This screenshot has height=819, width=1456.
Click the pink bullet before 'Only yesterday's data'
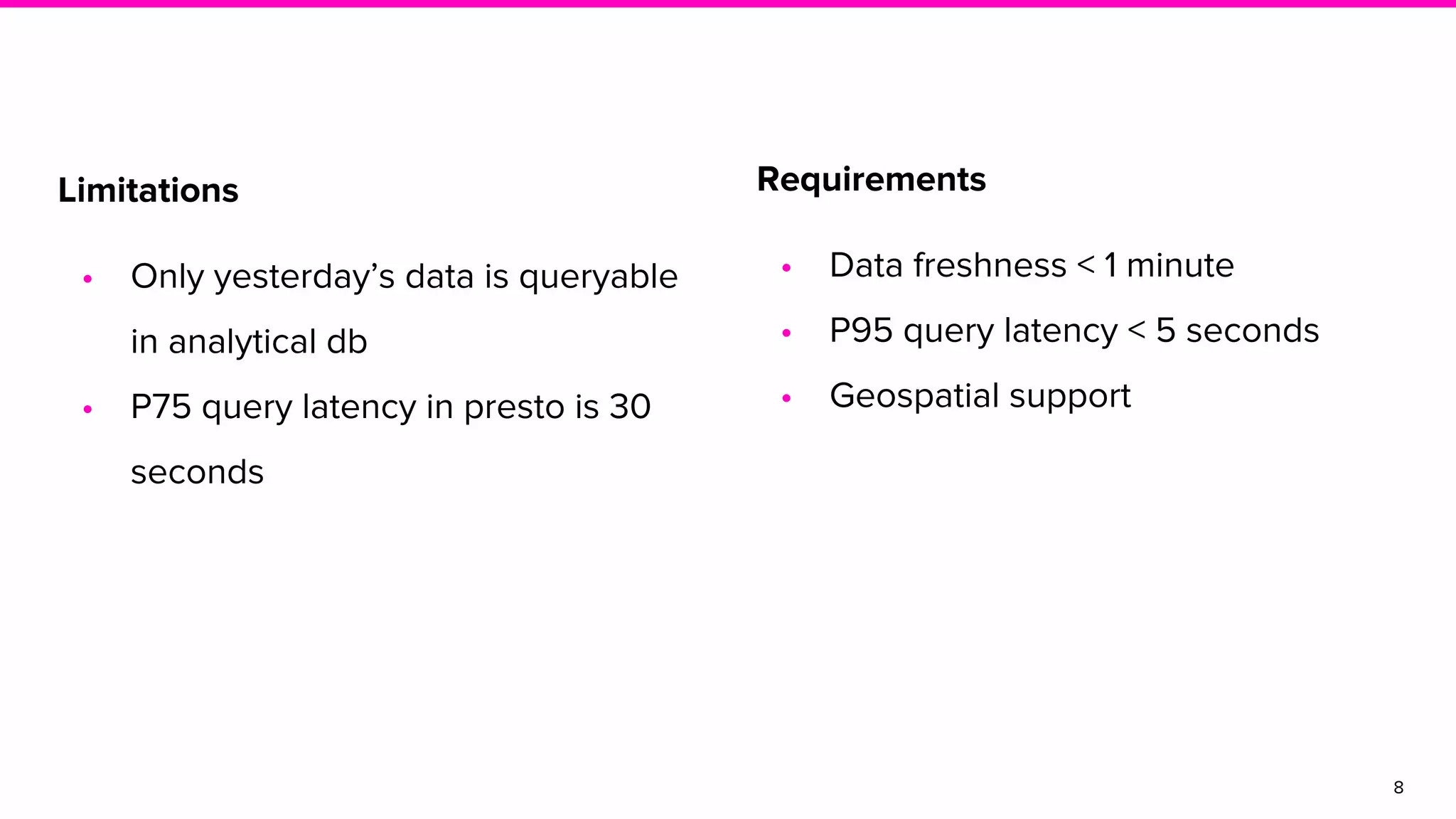(87, 279)
